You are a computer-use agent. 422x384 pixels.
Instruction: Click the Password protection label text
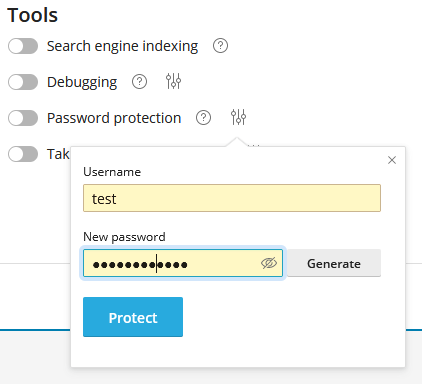[114, 118]
